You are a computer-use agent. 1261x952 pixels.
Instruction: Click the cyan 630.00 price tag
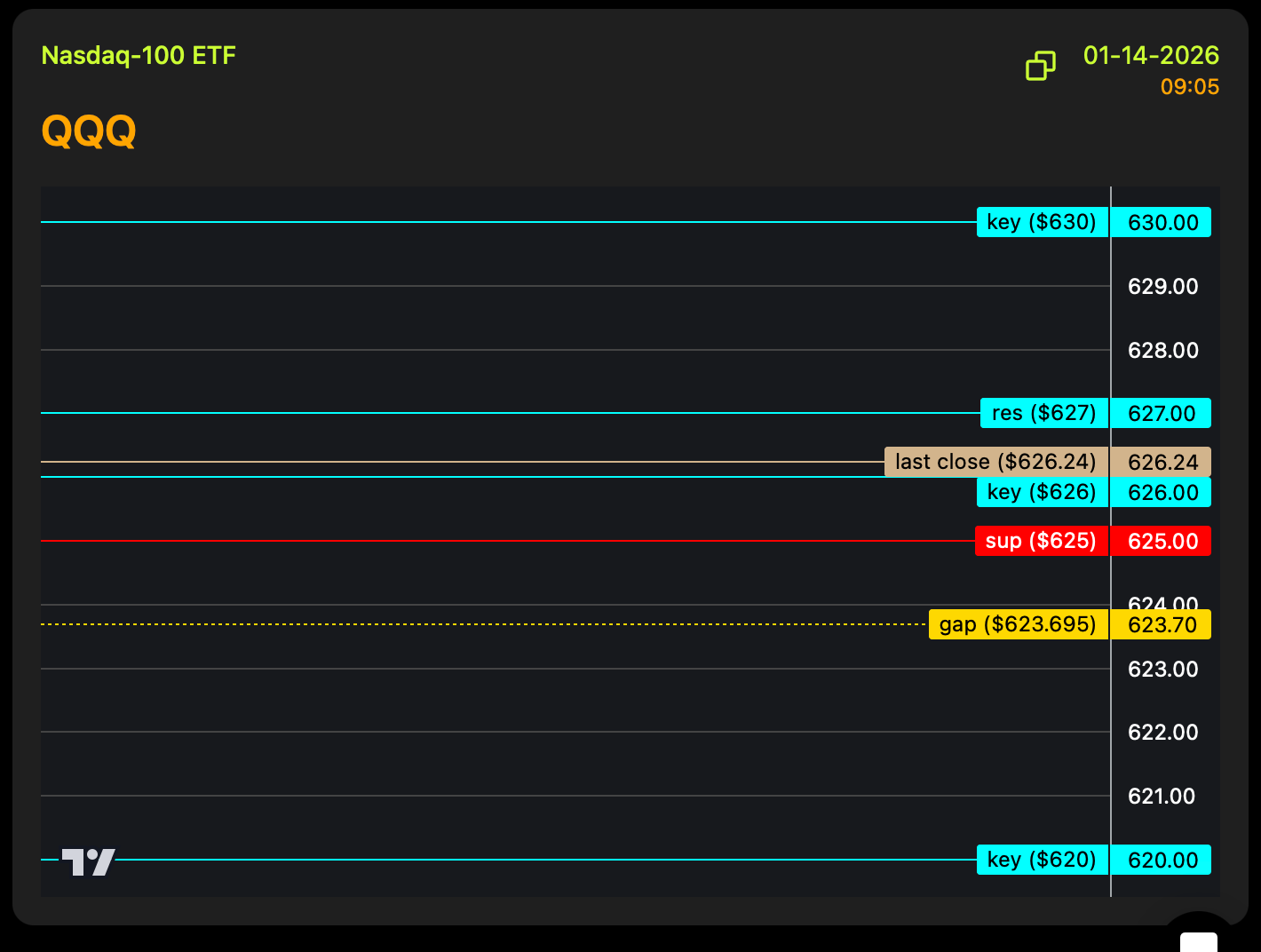pyautogui.click(x=1162, y=222)
